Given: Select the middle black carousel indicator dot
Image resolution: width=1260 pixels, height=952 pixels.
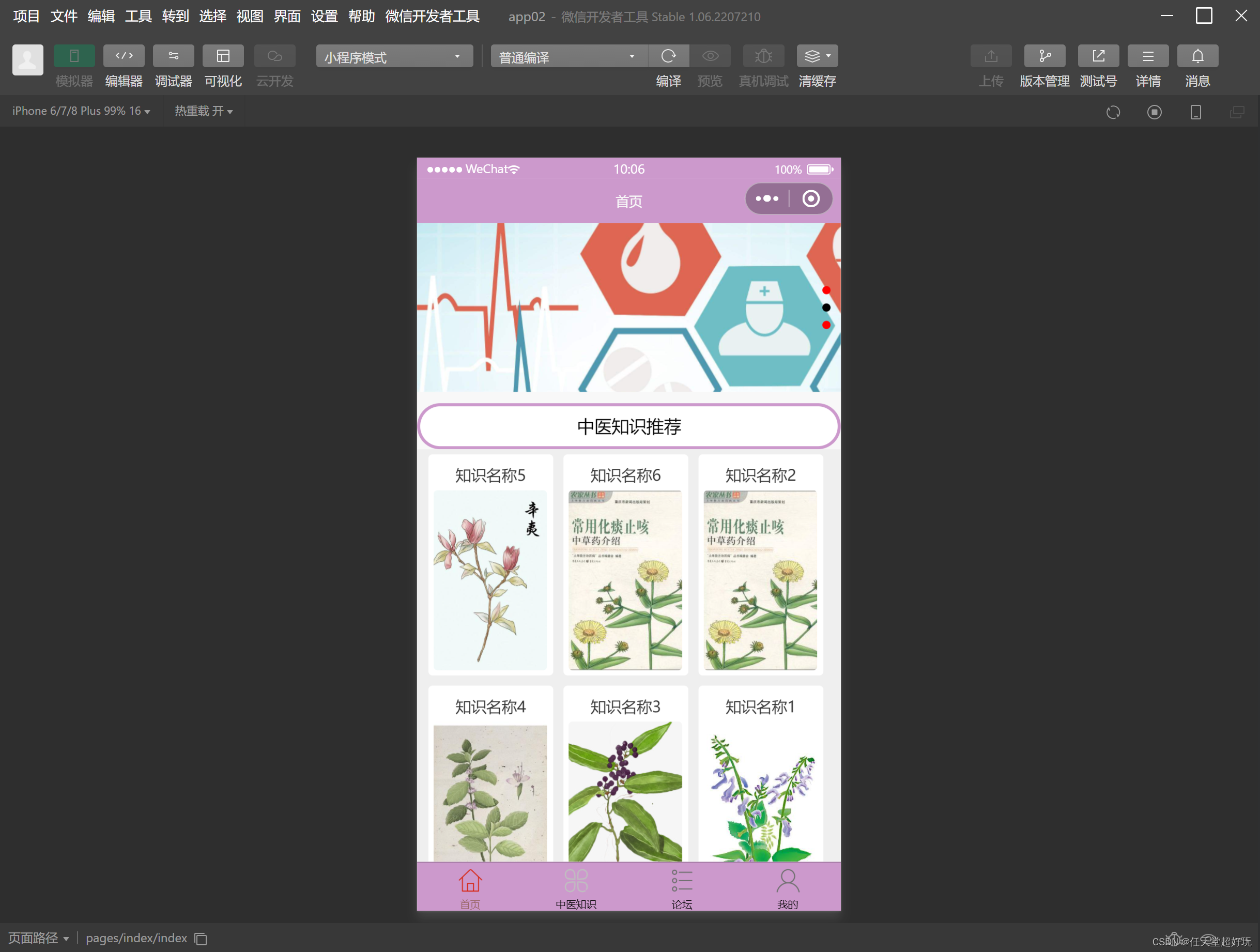Looking at the screenshot, I should (x=826, y=307).
